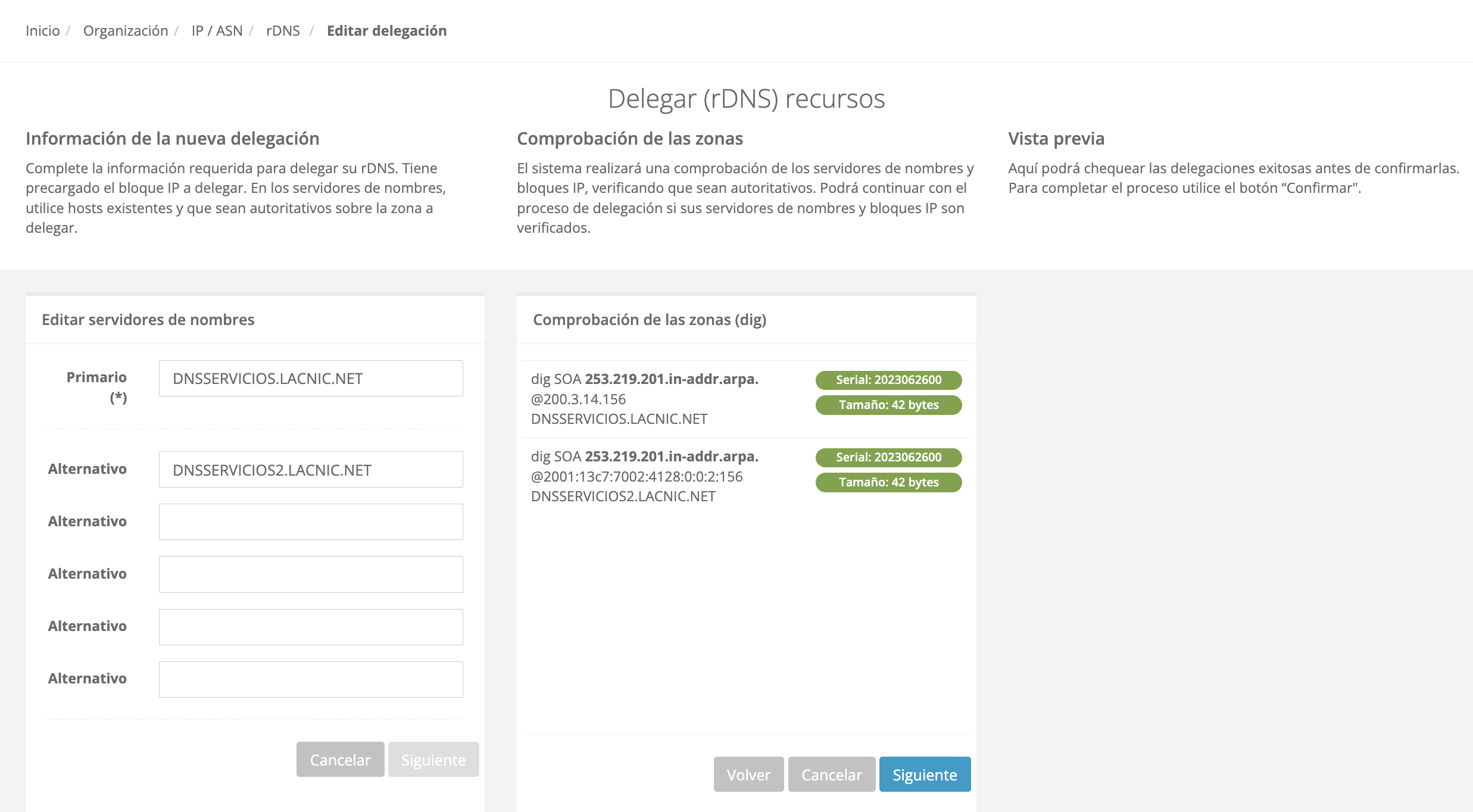This screenshot has height=812, width=1473.
Task: Click Cancelar in zone check panel
Action: point(831,774)
